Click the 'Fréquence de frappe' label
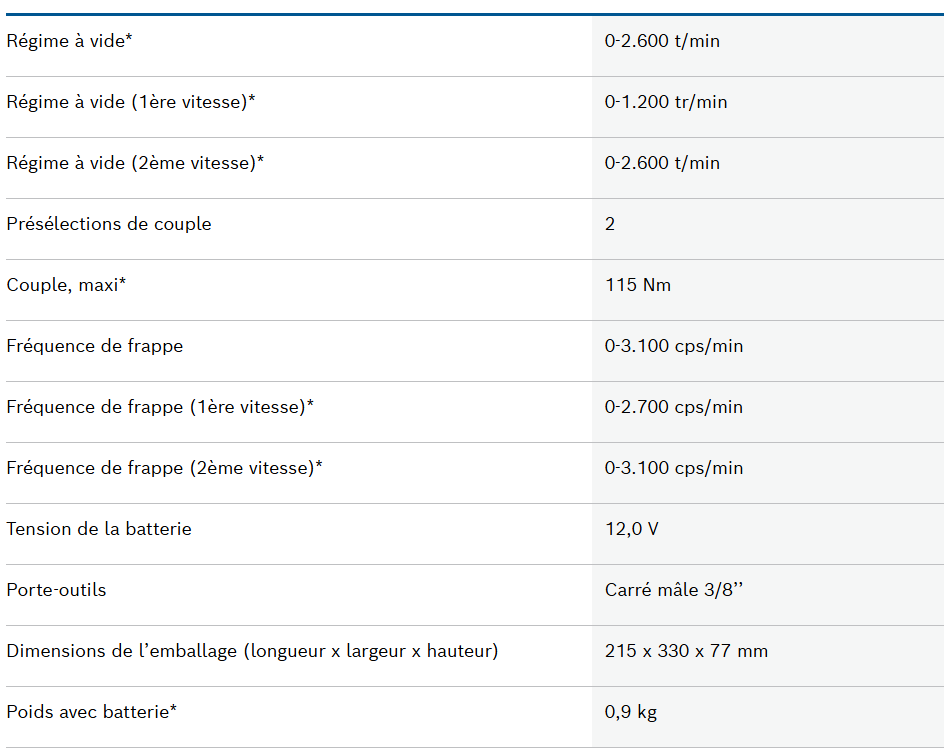Viewport: 951px width, 756px height. [x=95, y=346]
